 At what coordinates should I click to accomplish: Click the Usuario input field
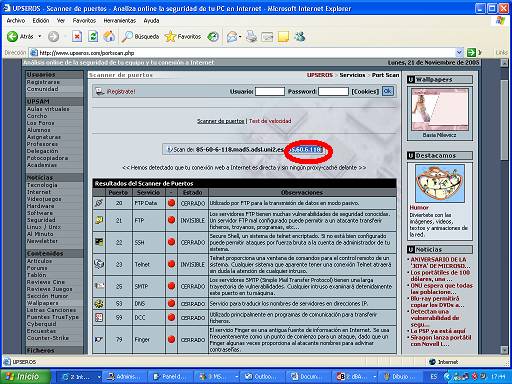270,91
